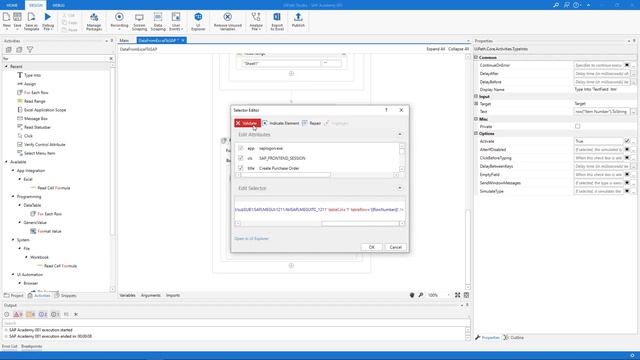Image resolution: width=640 pixels, height=360 pixels.
Task: Click the New file icon in ribbon
Action: tap(7, 17)
